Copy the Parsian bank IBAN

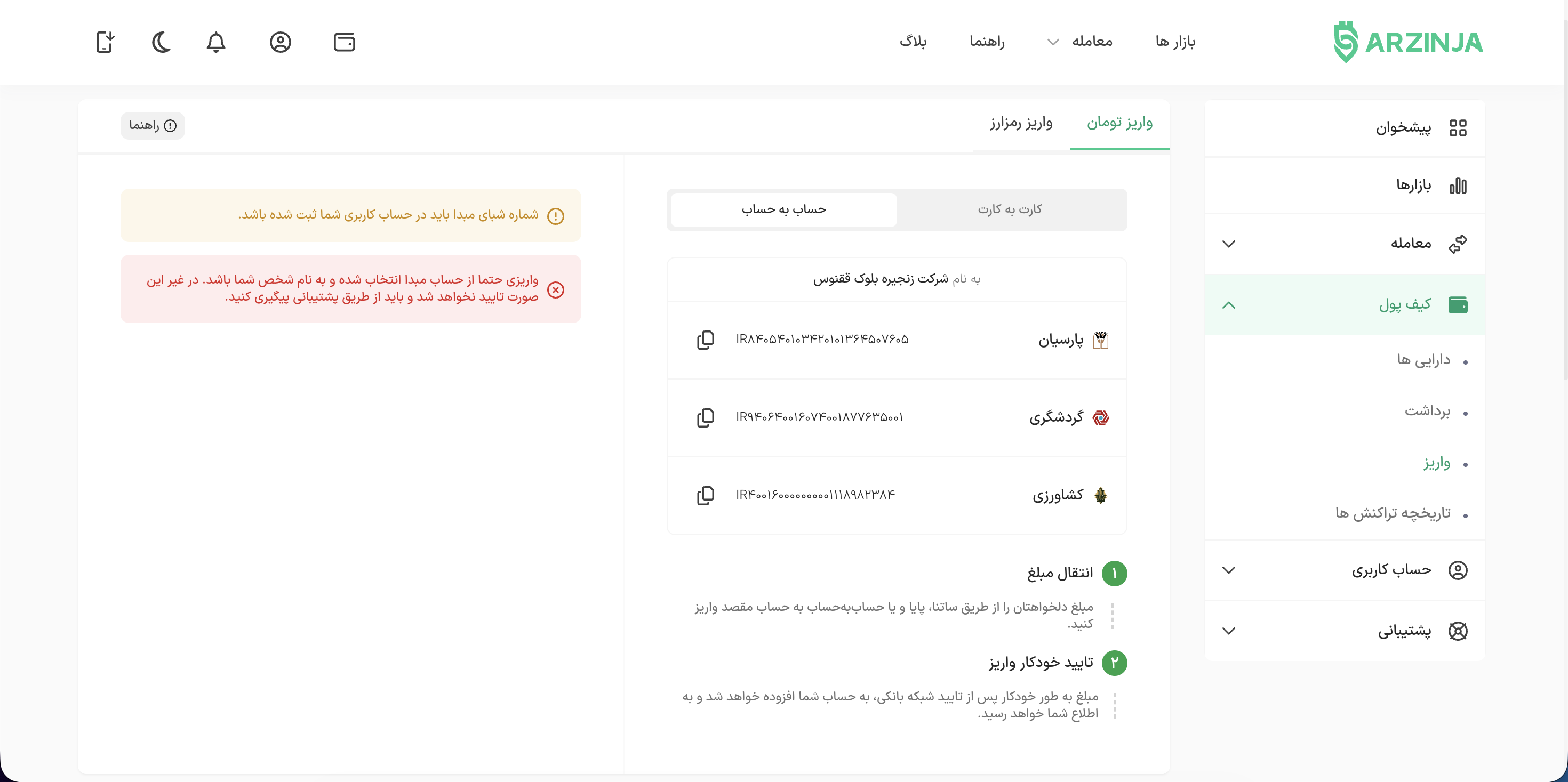(706, 340)
